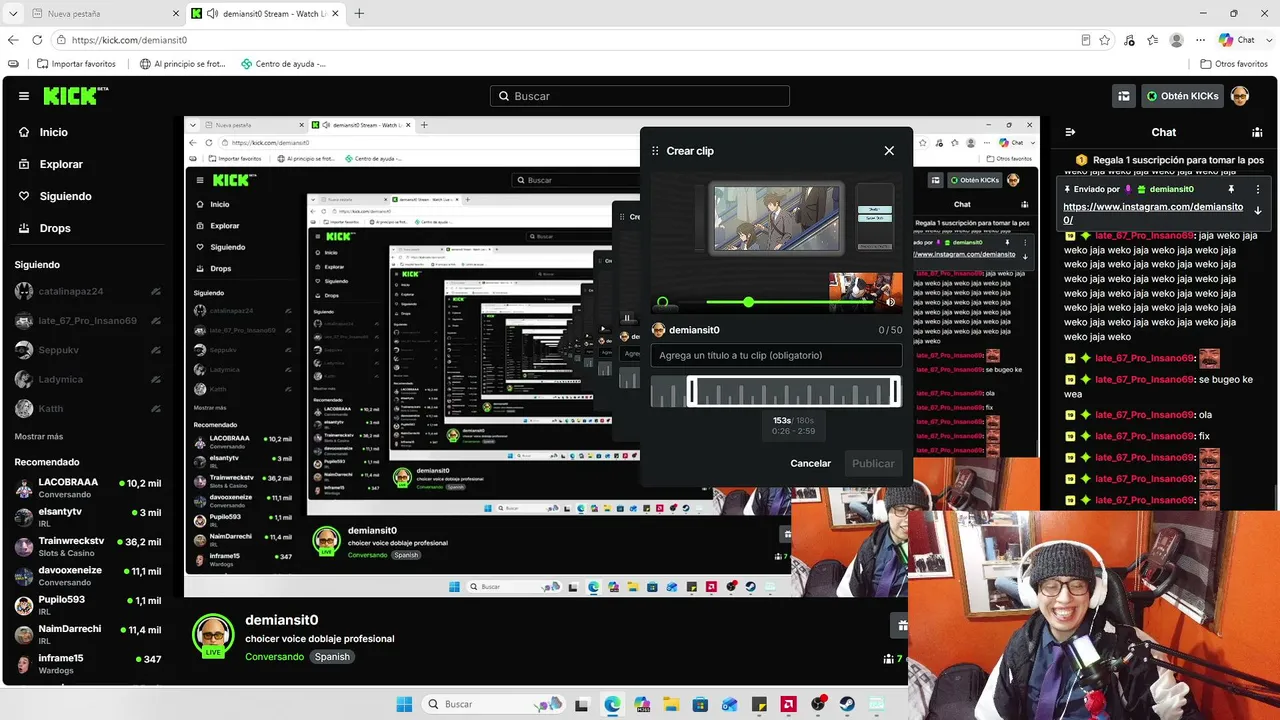Open File Explorer from the taskbar

(x=670, y=704)
